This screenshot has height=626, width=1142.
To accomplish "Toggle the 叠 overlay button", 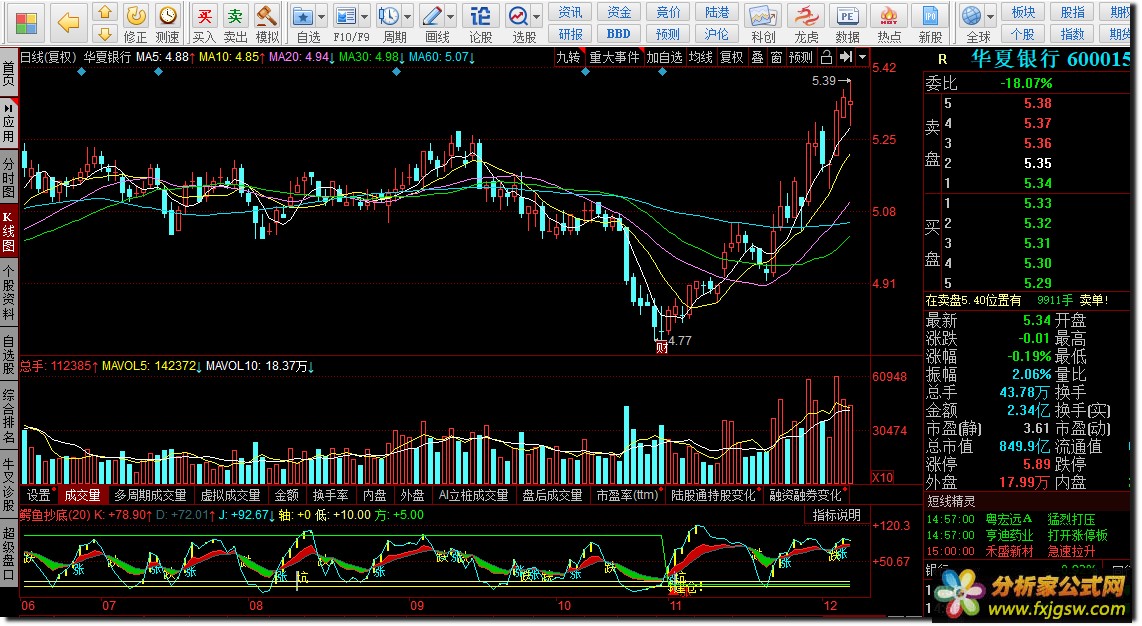I will (x=757, y=57).
